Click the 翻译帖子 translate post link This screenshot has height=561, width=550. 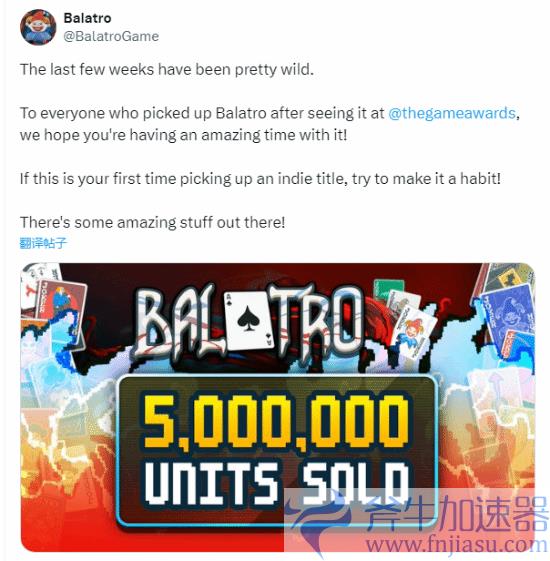[x=43, y=243]
